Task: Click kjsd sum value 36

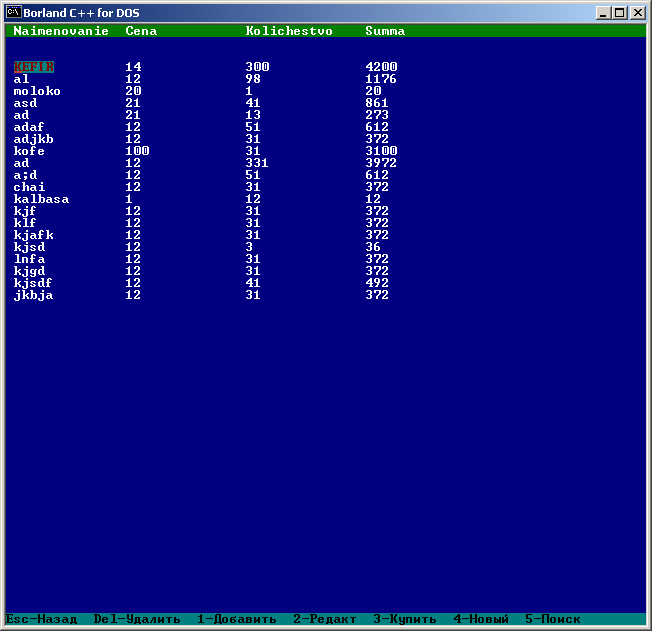Action: [373, 247]
